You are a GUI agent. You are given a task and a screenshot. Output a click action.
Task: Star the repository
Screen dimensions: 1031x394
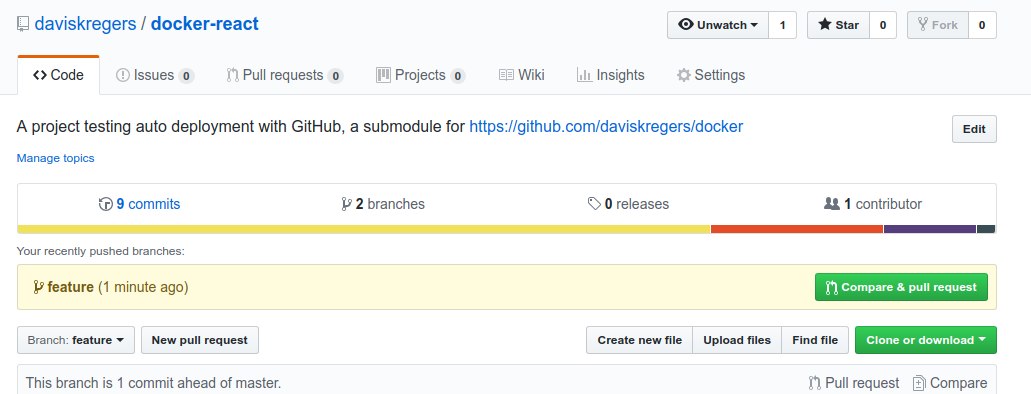838,25
